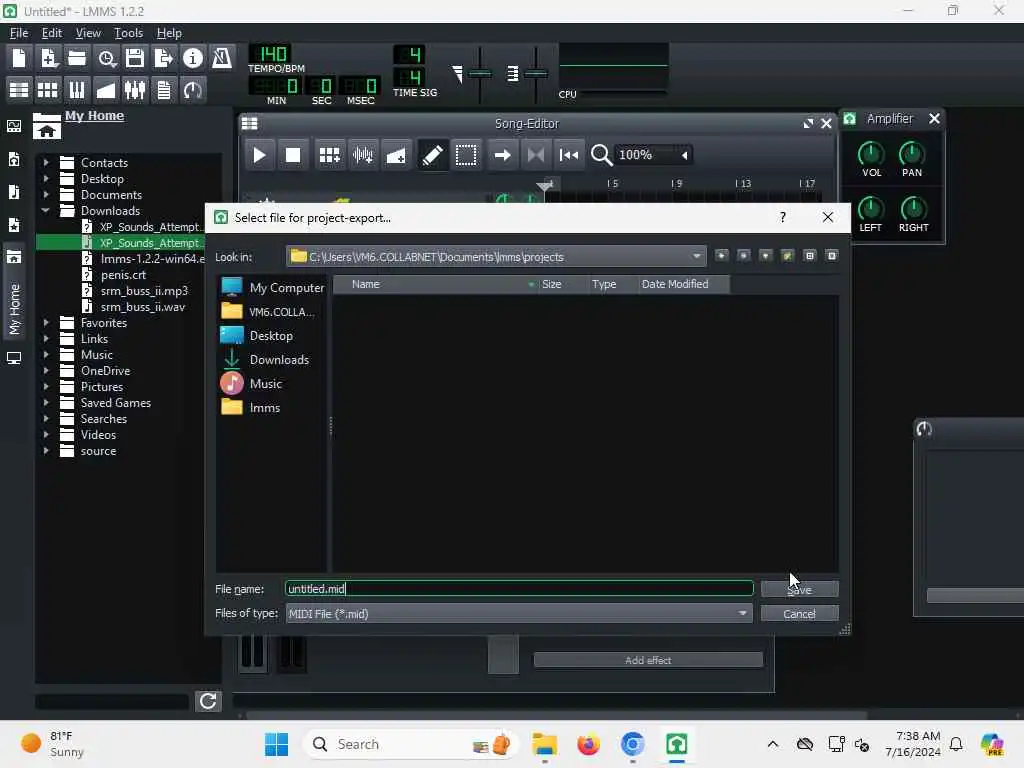Expand the Documents folder in tree

(x=46, y=194)
